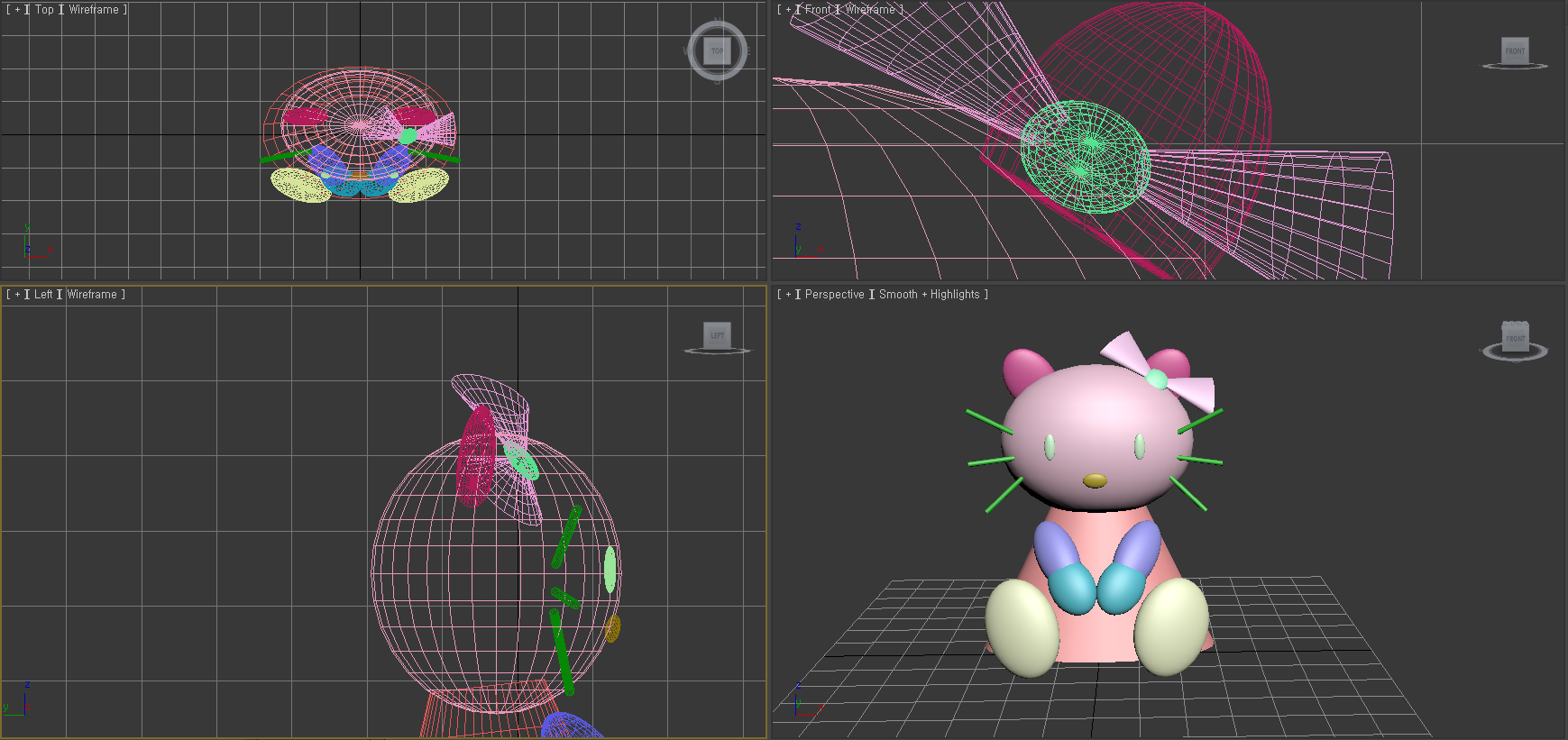This screenshot has width=1568, height=740.
Task: Open the 'Smooth + Highlights' shading menu
Action: (x=930, y=295)
